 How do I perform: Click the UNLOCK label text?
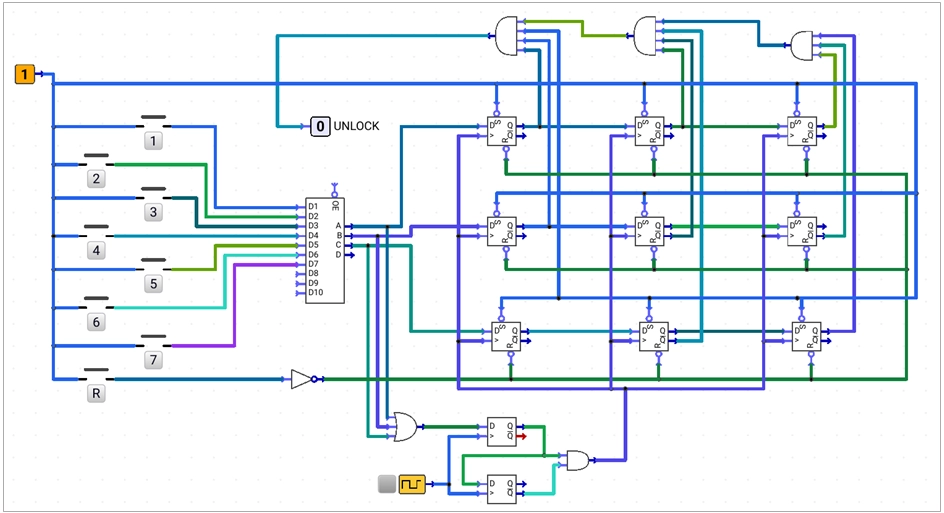click(356, 126)
